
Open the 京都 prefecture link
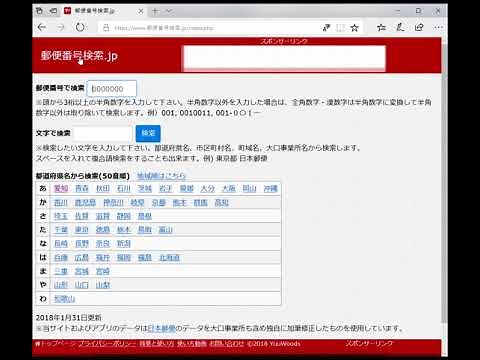click(159, 203)
